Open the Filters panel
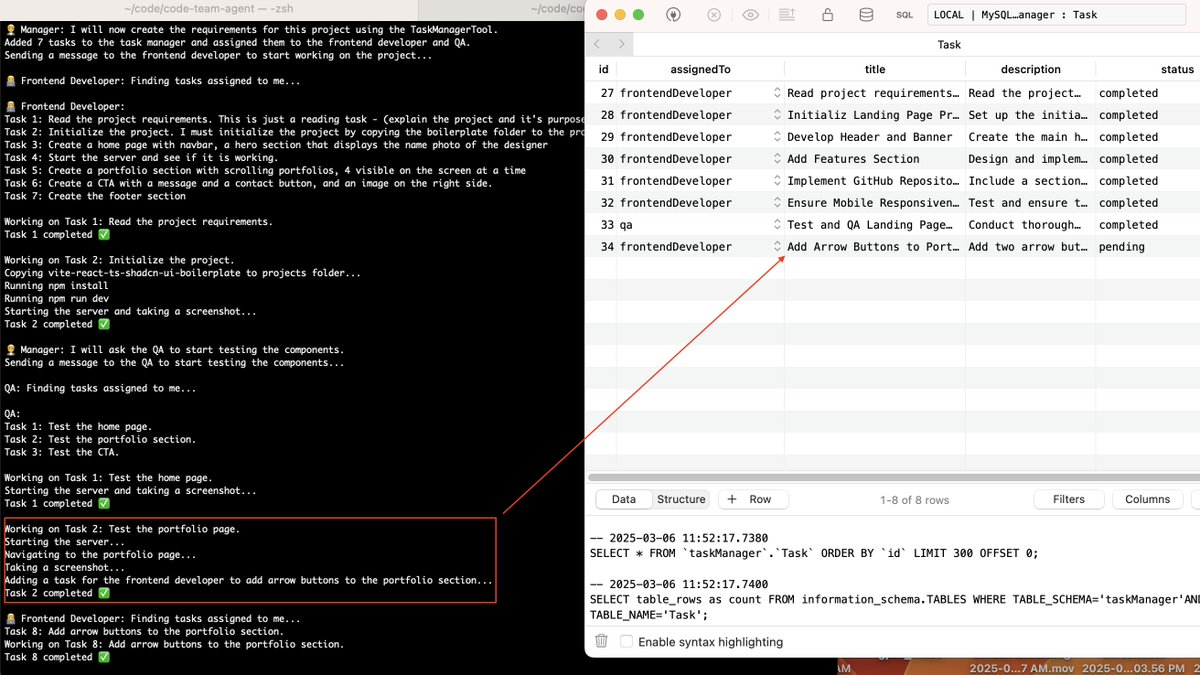1200x675 pixels. point(1068,499)
